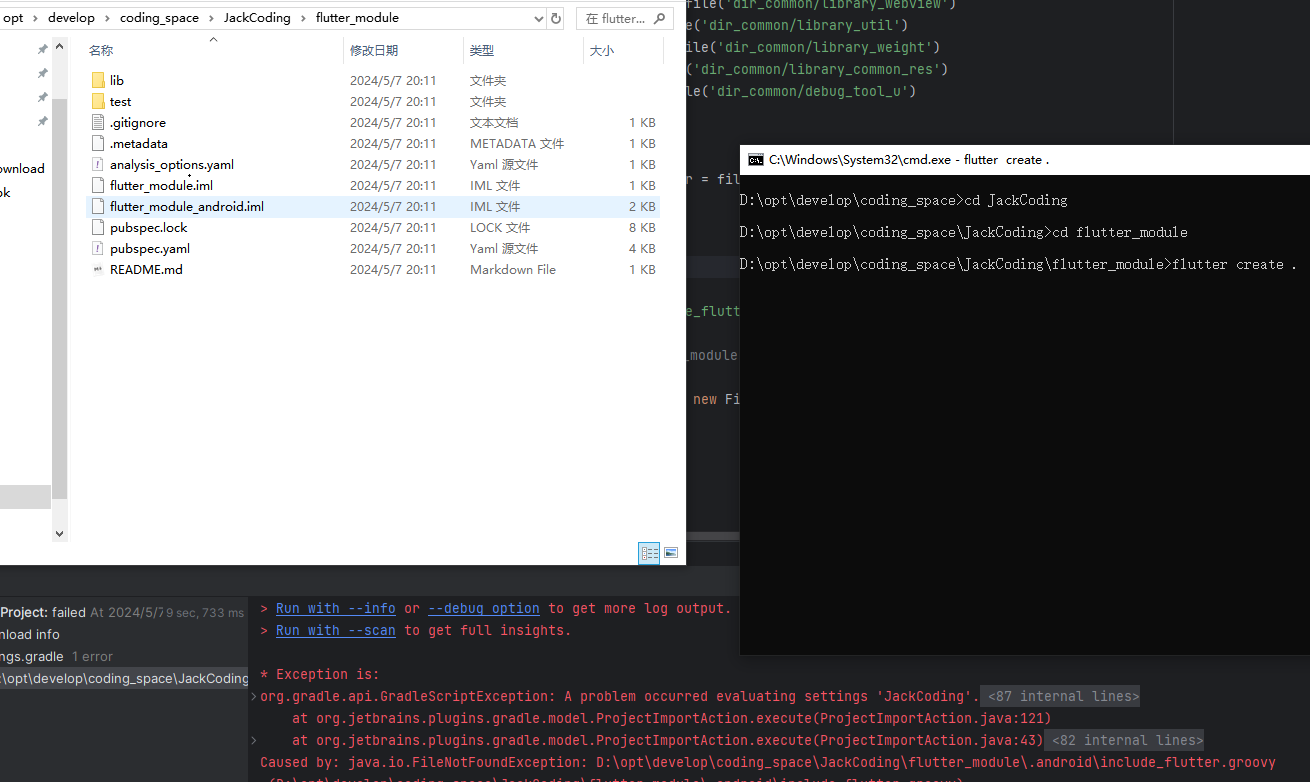Click the navigation pane scroll down arrow
This screenshot has height=782, width=1310.
[x=59, y=534]
